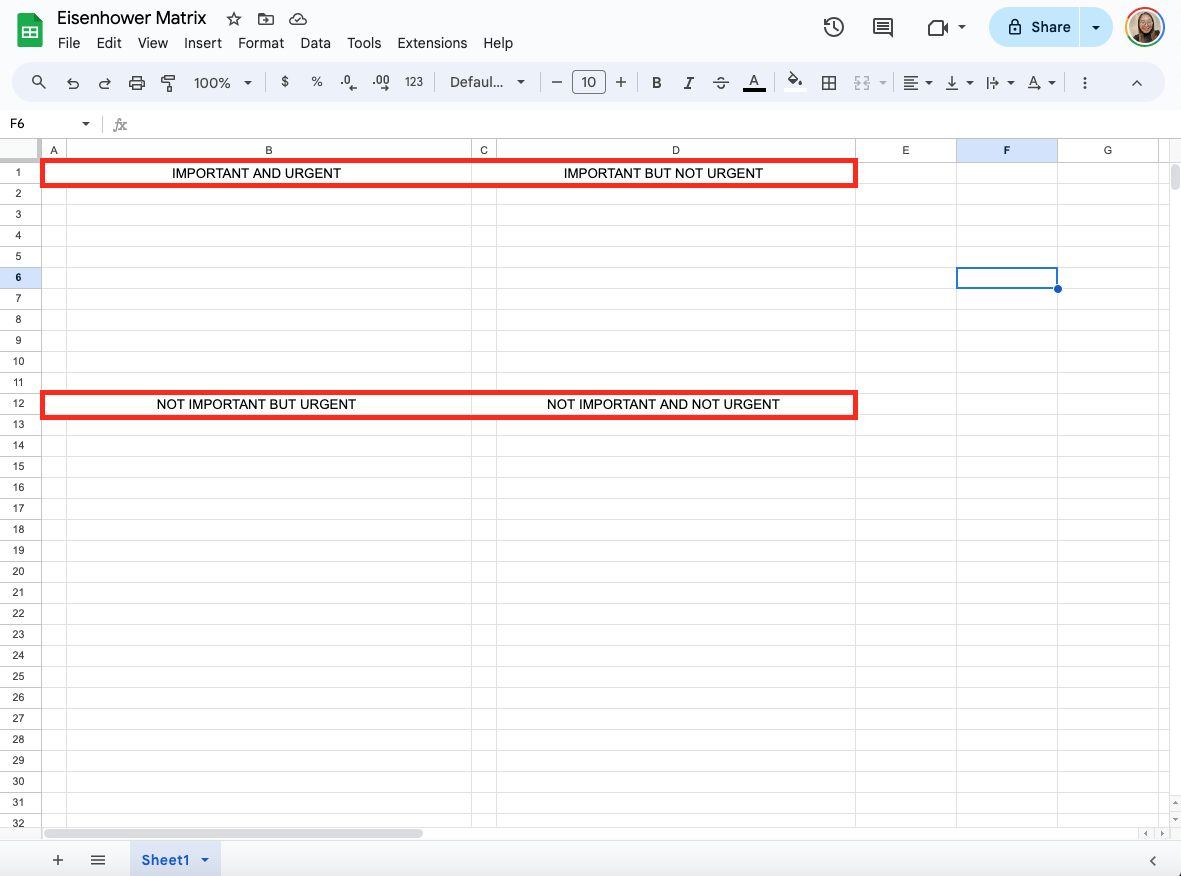Toggle bold formatting
Image resolution: width=1181 pixels, height=876 pixels.
[656, 83]
